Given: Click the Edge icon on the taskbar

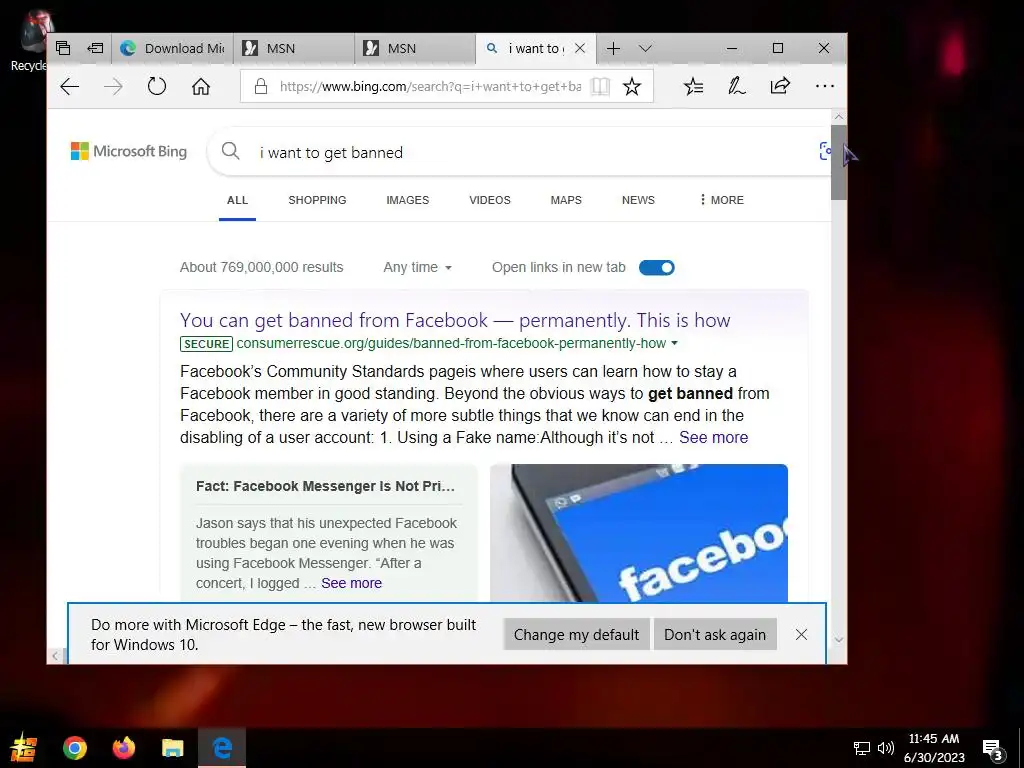Looking at the screenshot, I should pos(222,748).
